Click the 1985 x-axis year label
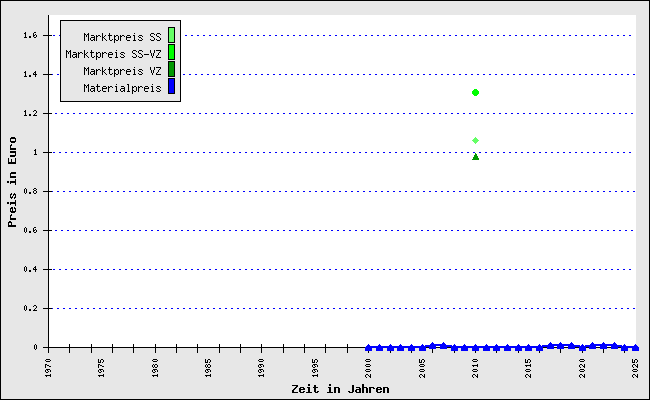The image size is (650, 400). 209,368
